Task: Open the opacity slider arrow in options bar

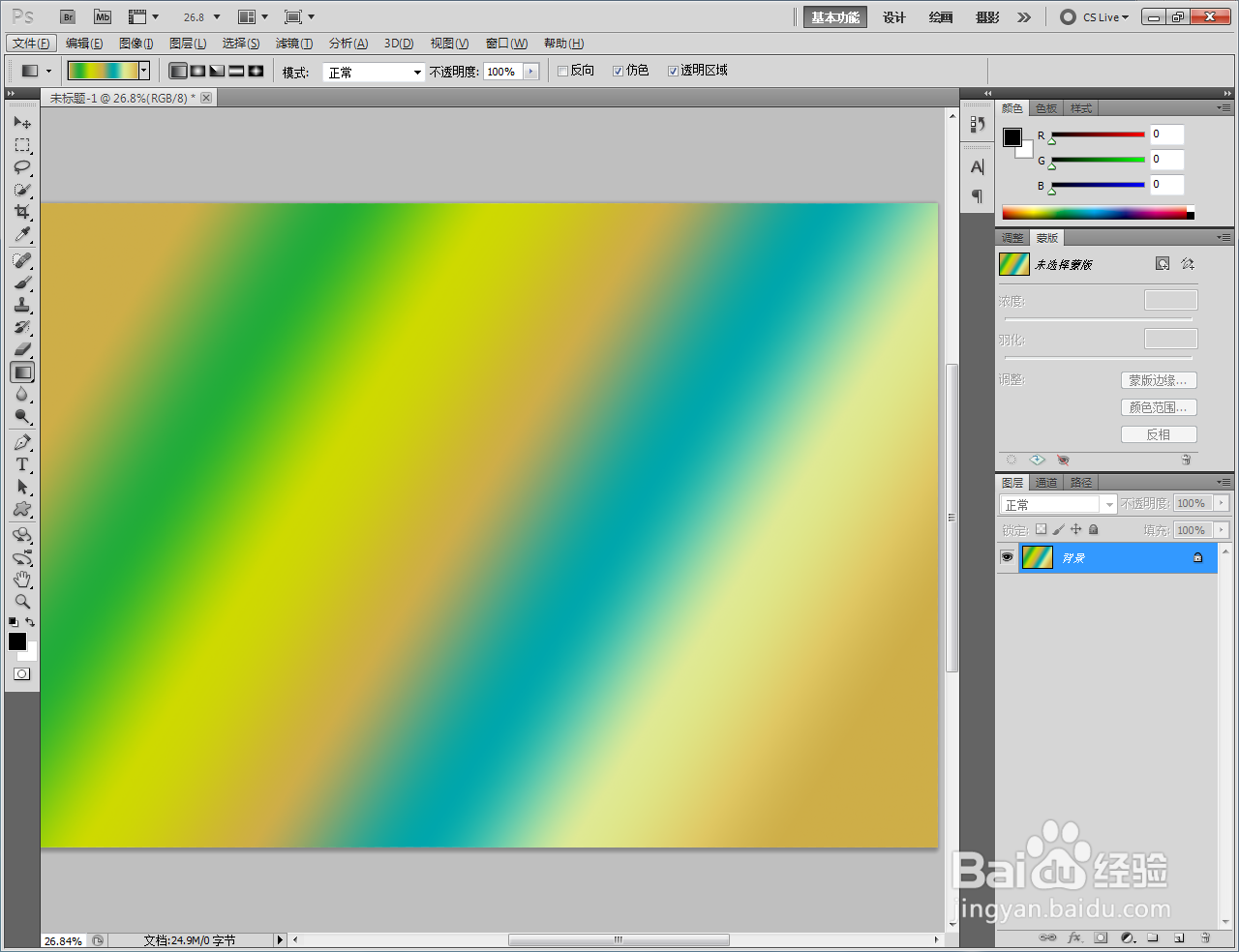Action: tap(531, 72)
